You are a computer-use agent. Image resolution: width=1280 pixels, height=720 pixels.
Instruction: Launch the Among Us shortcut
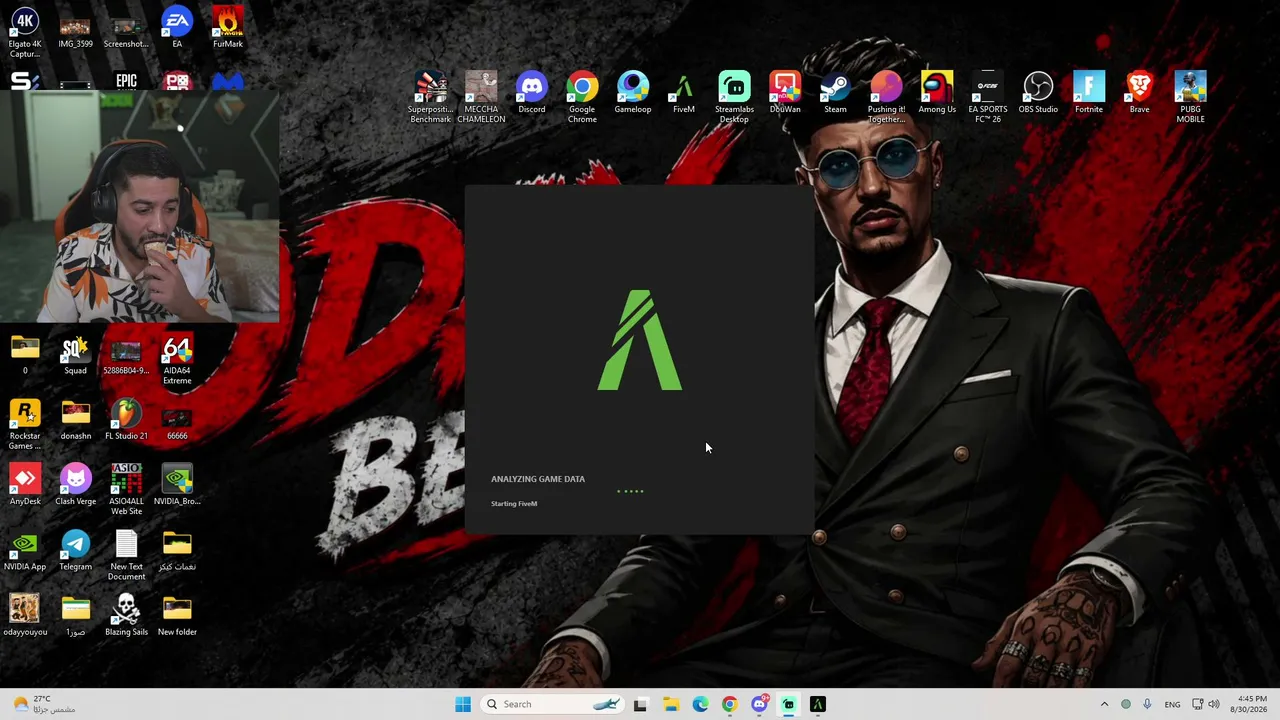[937, 92]
